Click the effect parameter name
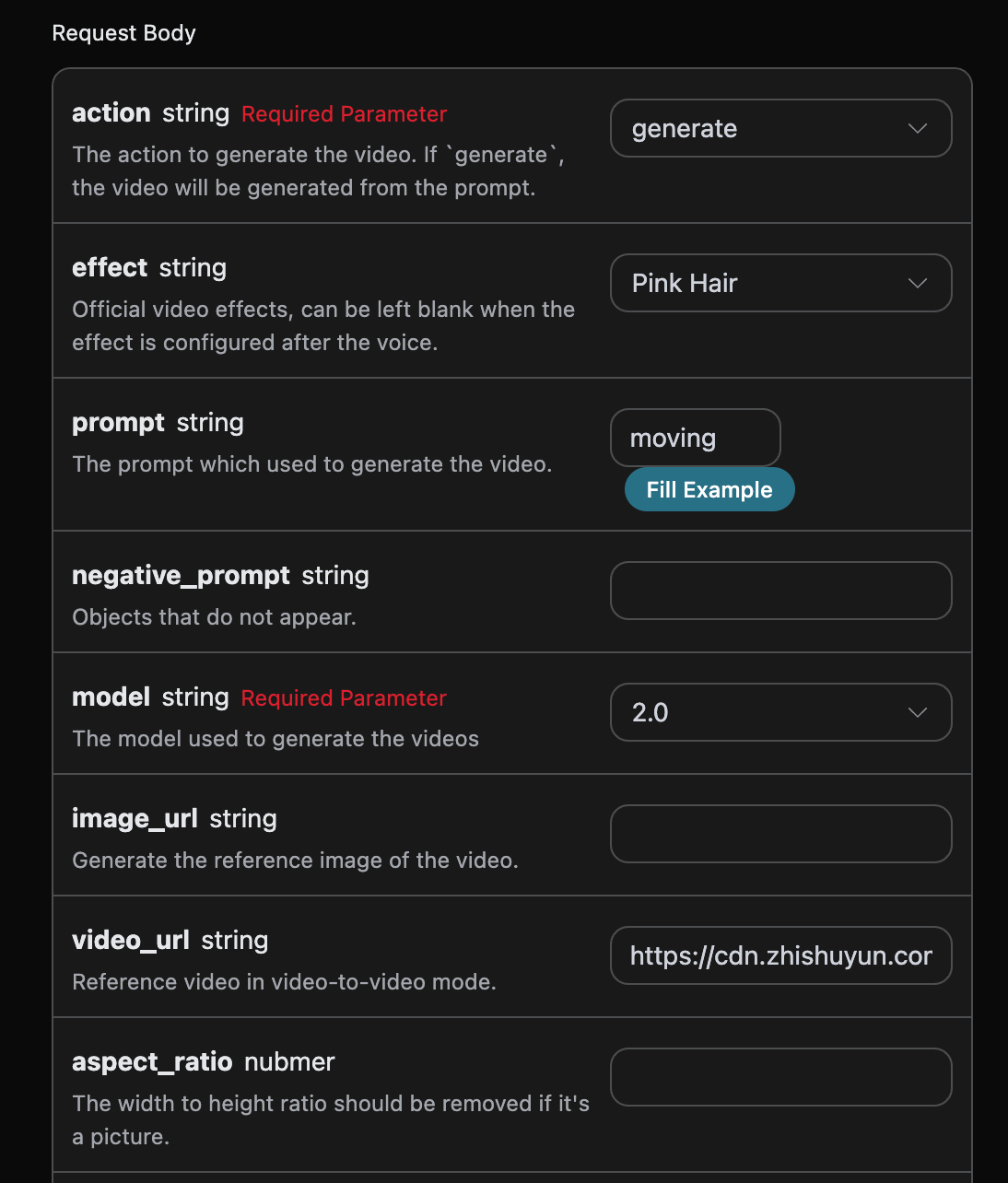This screenshot has width=1008, height=1183. pyautogui.click(x=110, y=268)
